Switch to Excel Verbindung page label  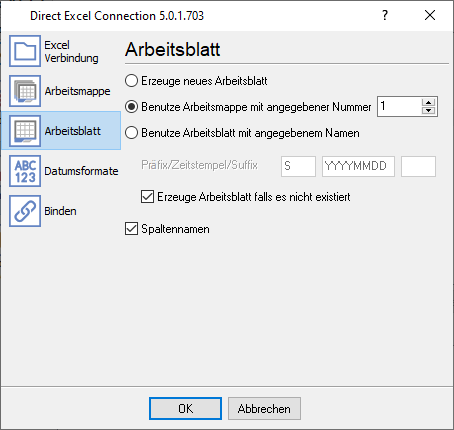(71, 51)
